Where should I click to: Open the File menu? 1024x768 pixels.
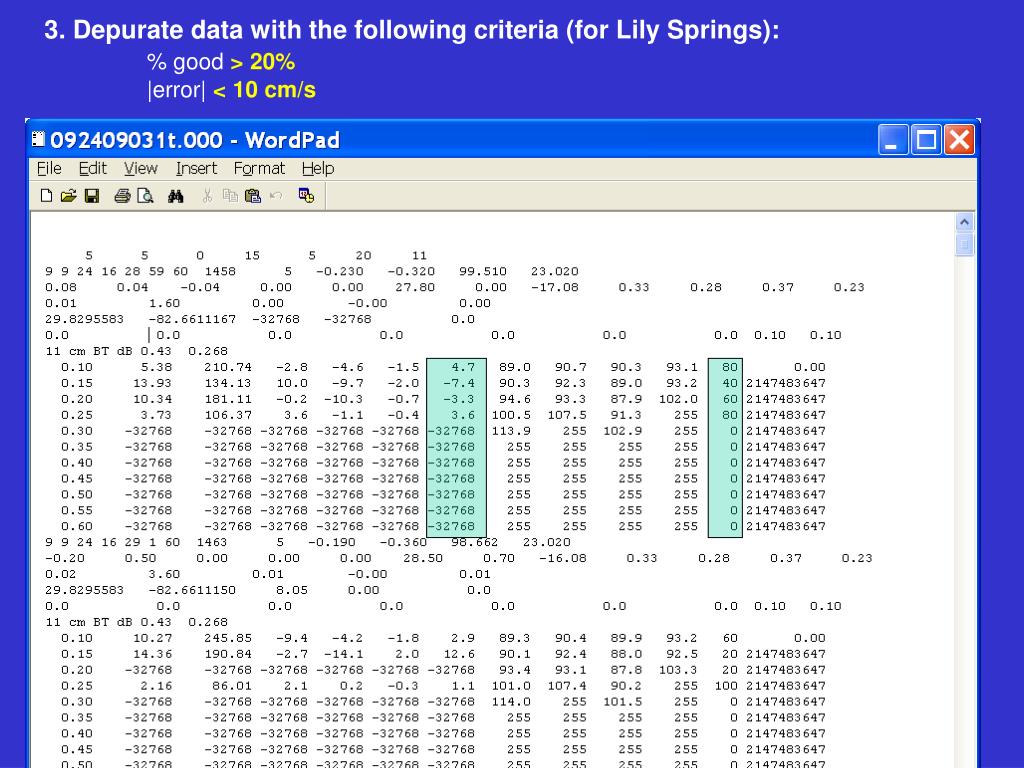pos(49,168)
